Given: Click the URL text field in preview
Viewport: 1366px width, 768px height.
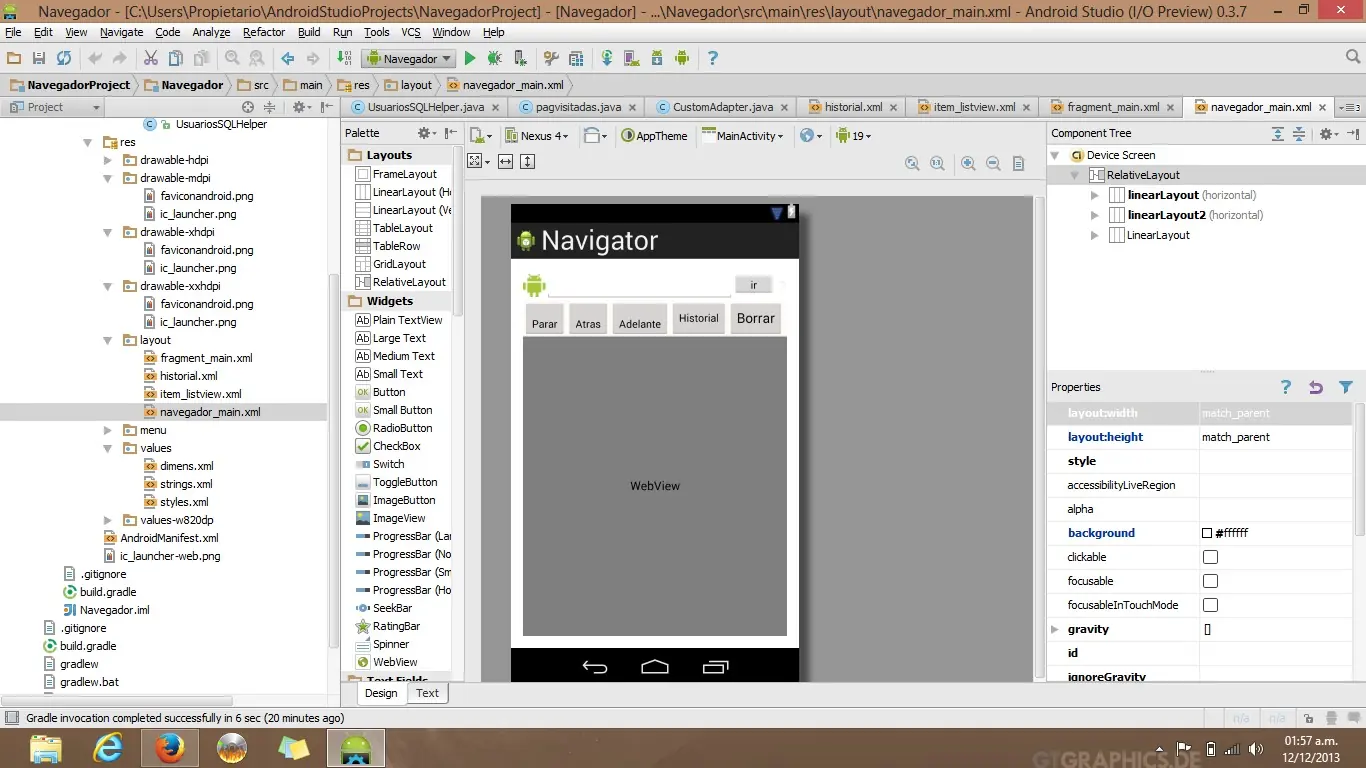Looking at the screenshot, I should pyautogui.click(x=639, y=287).
